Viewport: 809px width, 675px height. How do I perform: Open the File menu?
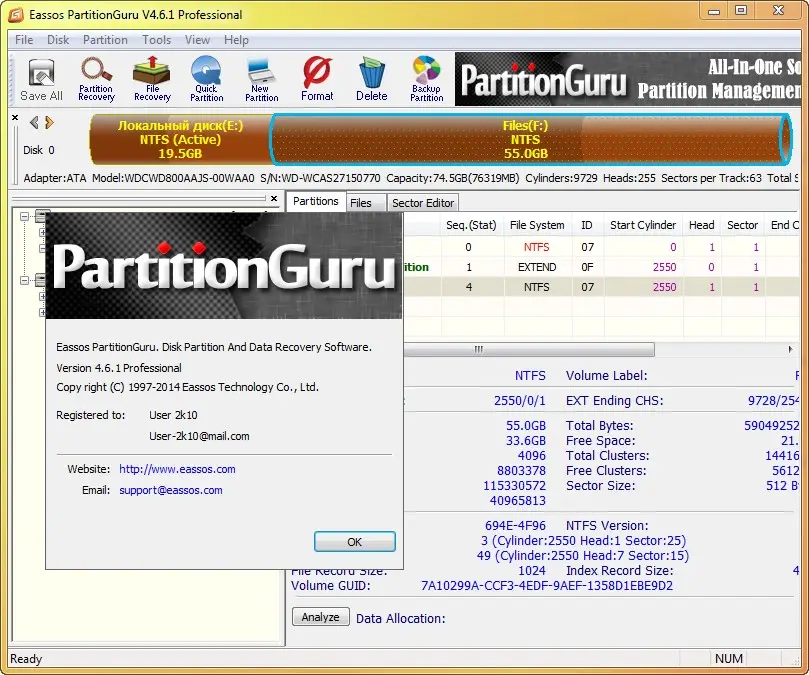coord(24,40)
